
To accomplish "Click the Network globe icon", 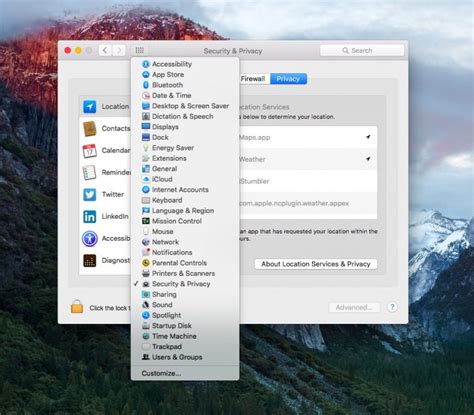I will (x=146, y=242).
